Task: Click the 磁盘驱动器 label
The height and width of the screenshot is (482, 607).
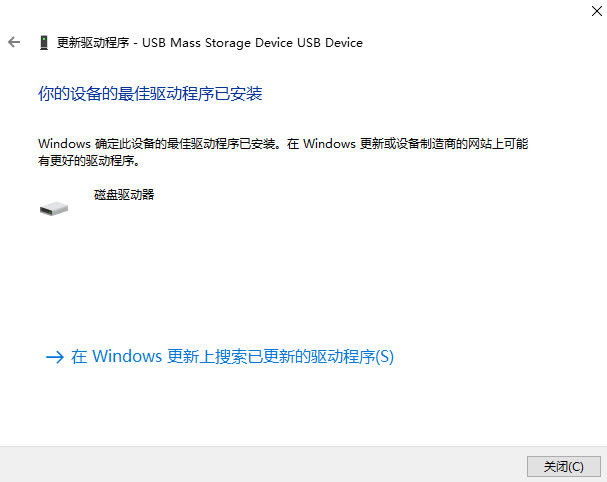Action: 124,194
